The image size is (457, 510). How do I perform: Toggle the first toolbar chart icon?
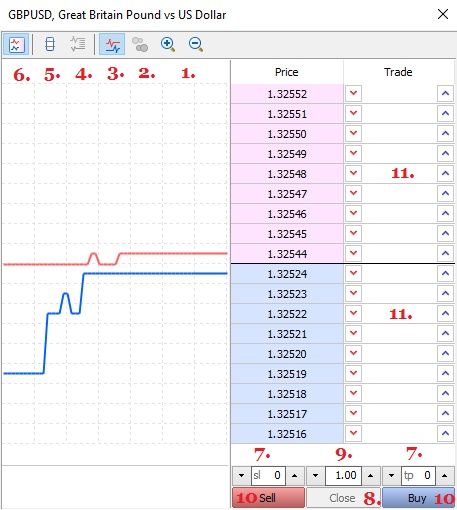(x=16, y=44)
